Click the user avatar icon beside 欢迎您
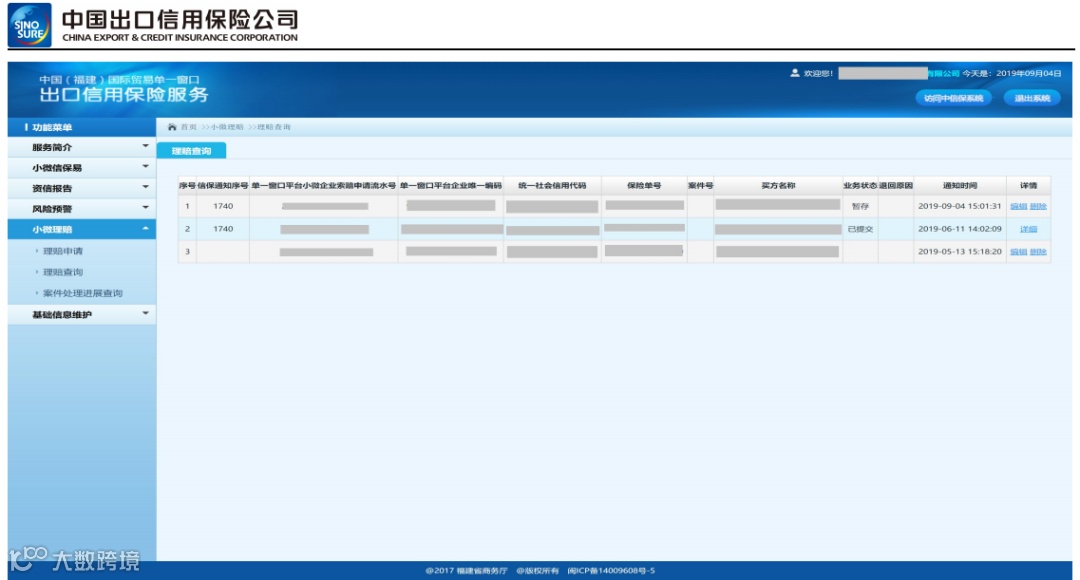1080x580 pixels. coord(795,73)
